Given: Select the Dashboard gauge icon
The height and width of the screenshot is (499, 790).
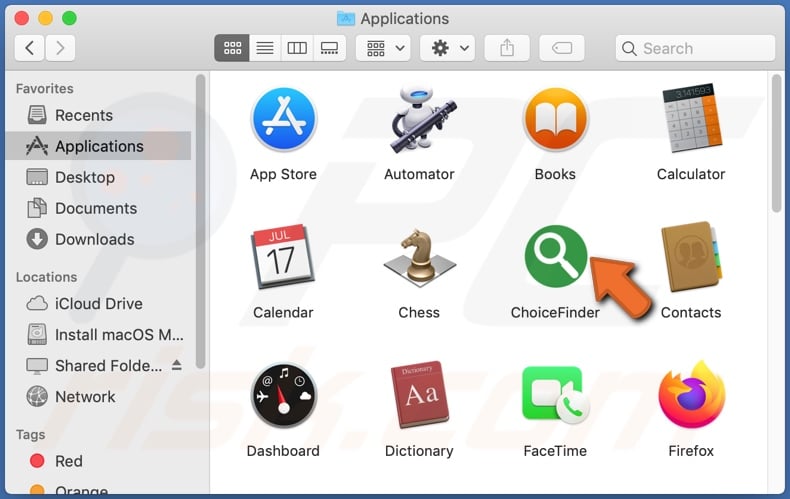Looking at the screenshot, I should (284, 395).
